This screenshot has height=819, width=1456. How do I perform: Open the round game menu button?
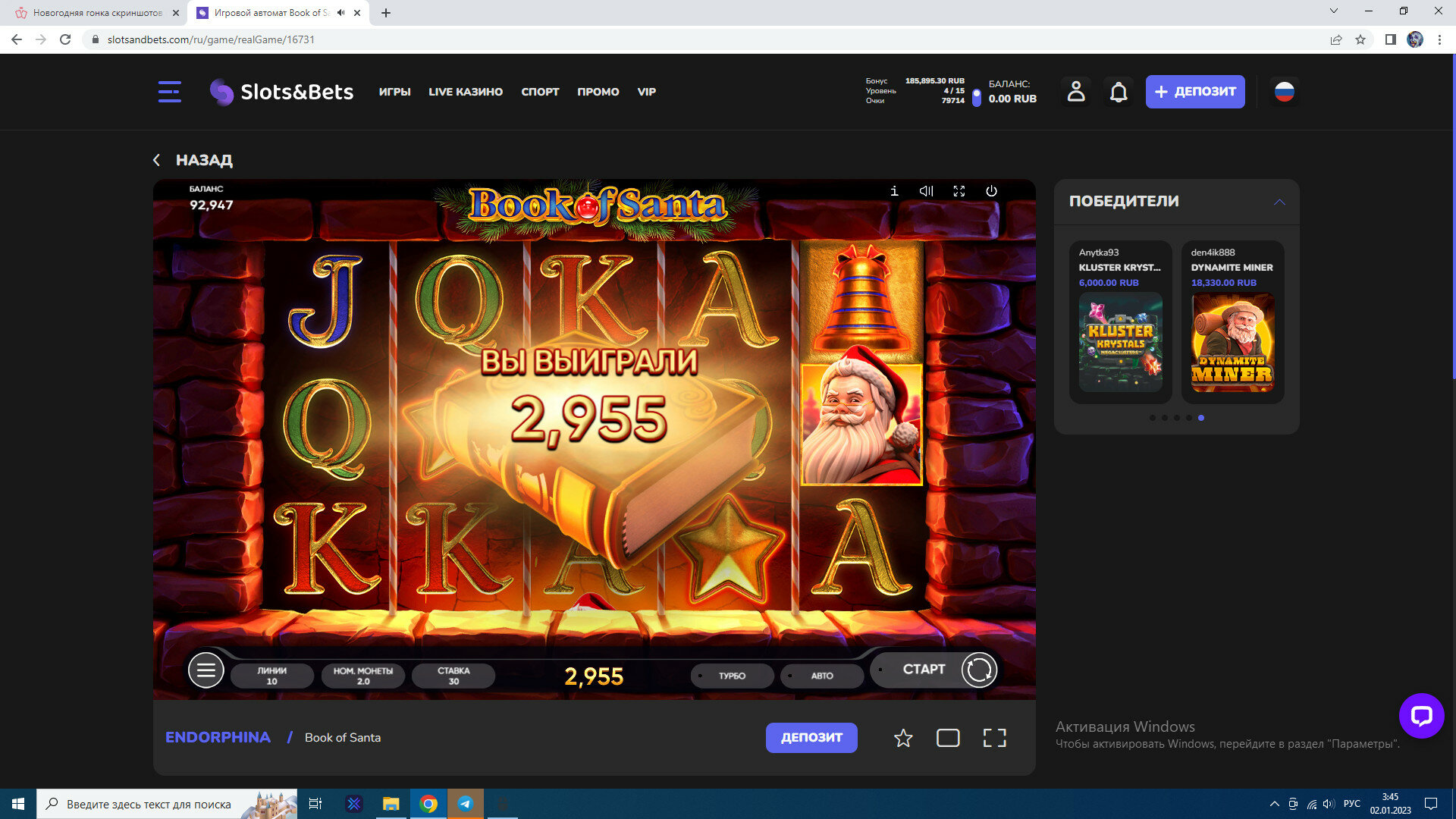206,670
